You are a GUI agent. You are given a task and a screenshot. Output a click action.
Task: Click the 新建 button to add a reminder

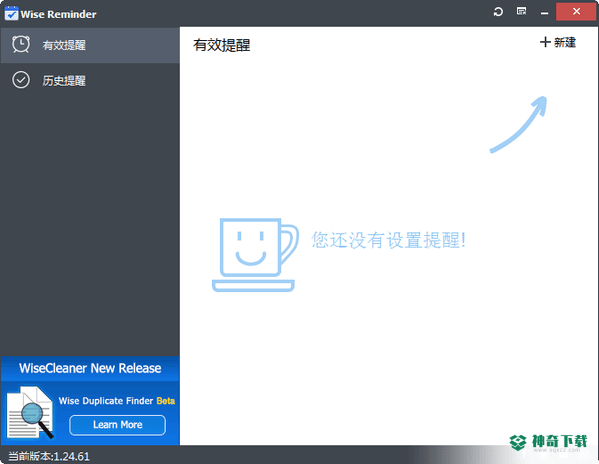coord(558,42)
